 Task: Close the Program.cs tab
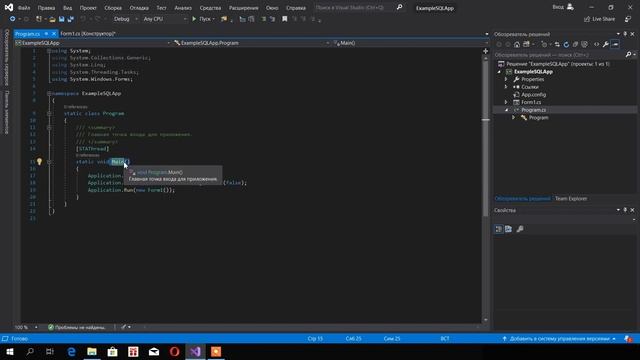[x=53, y=34]
